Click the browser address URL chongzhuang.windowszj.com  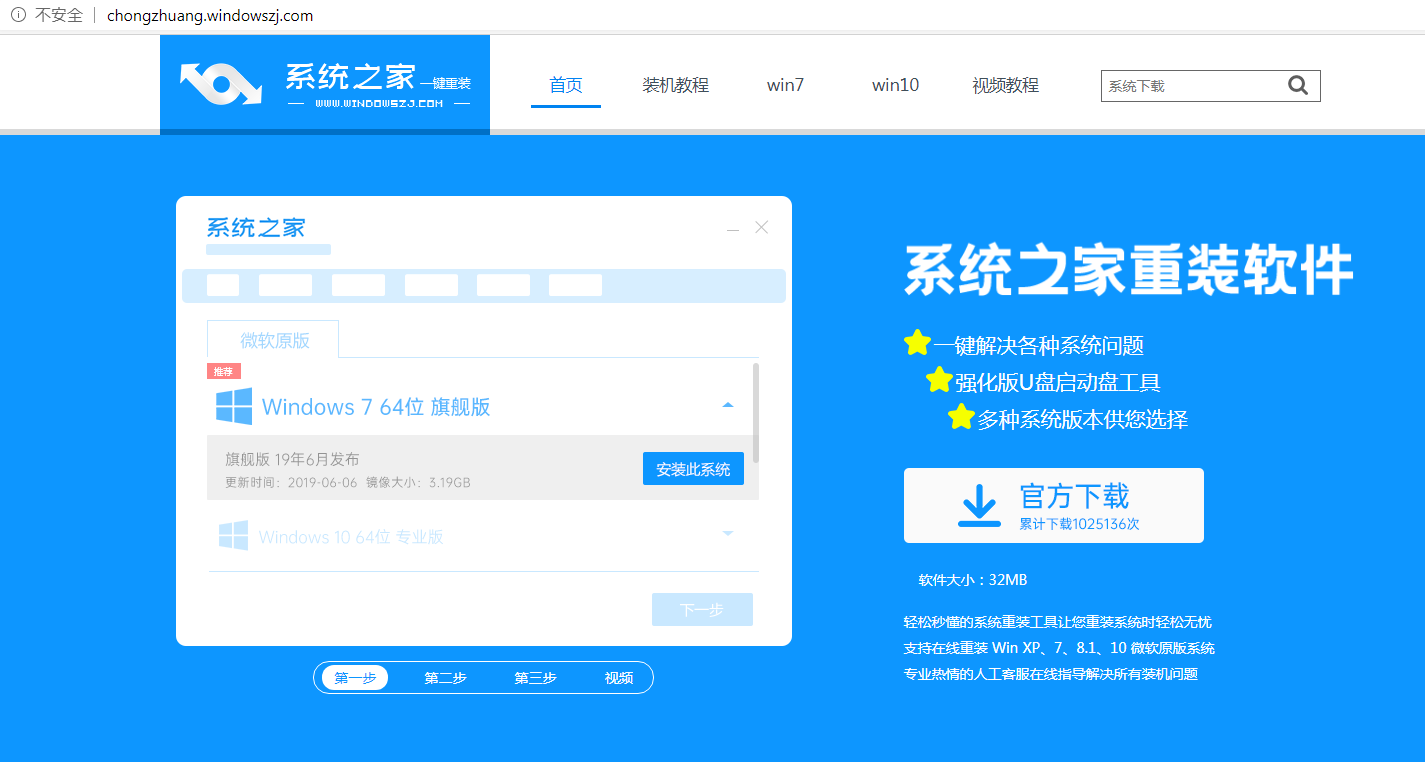coord(210,15)
